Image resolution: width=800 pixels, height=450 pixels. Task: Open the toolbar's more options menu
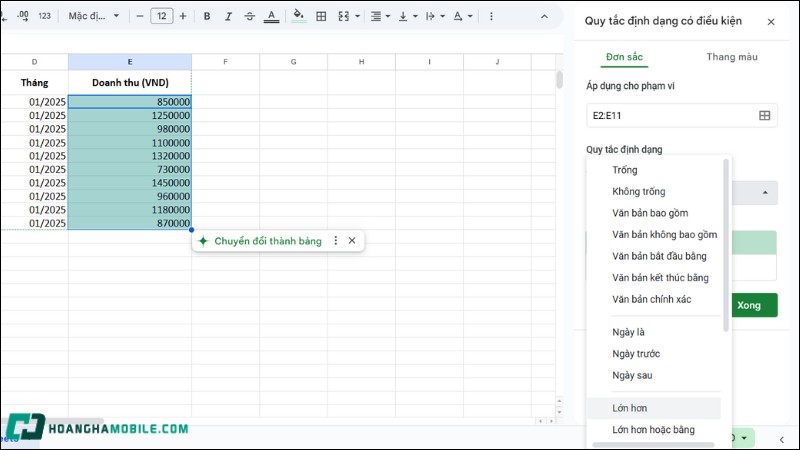(491, 16)
